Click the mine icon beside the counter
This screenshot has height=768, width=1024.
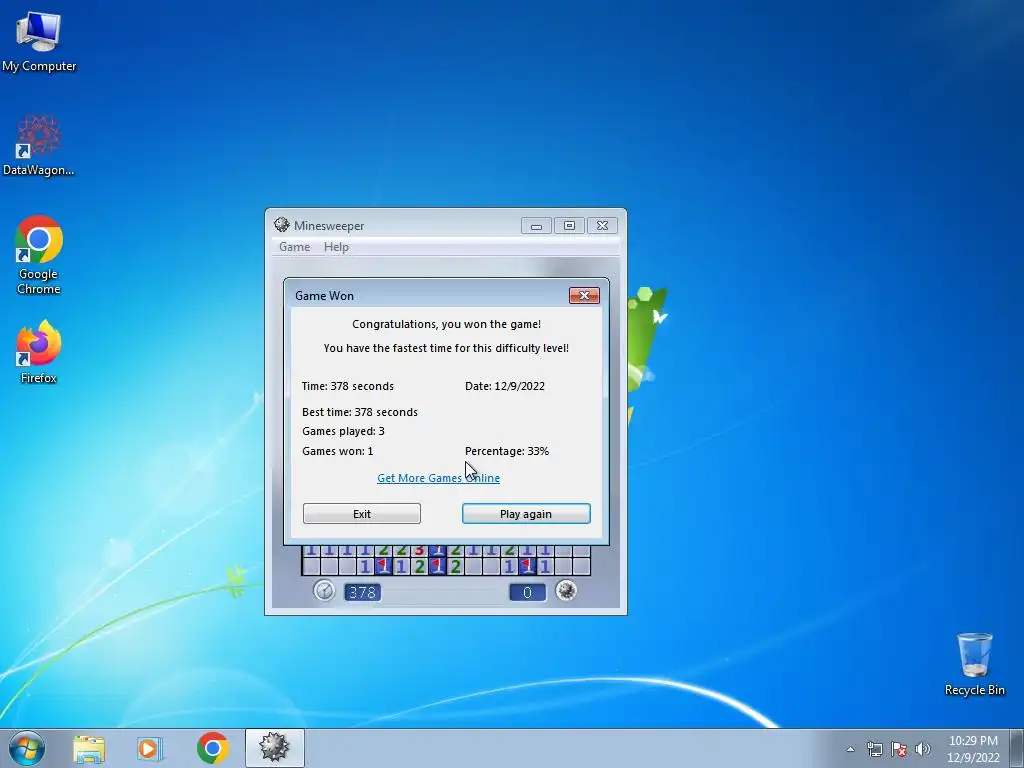pos(566,591)
